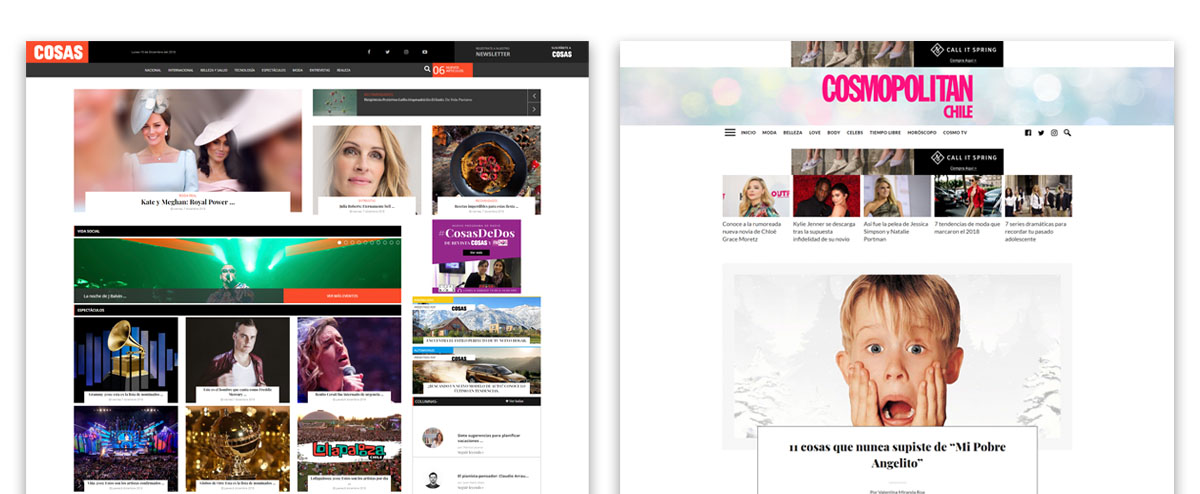Click Call It Spring banner below Cosmopolitan menu
Screen dimensions: 1200x494
897,162
